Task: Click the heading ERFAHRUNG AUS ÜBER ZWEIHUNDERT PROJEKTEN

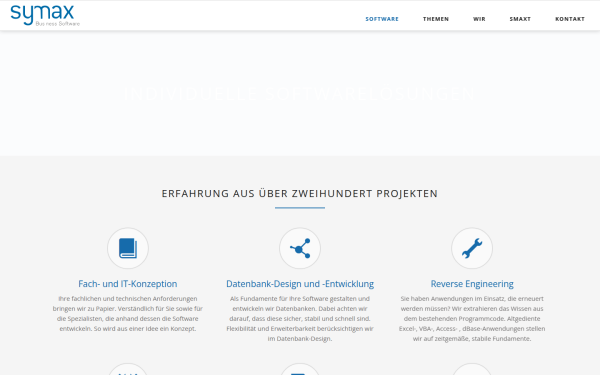Action: pyautogui.click(x=300, y=194)
